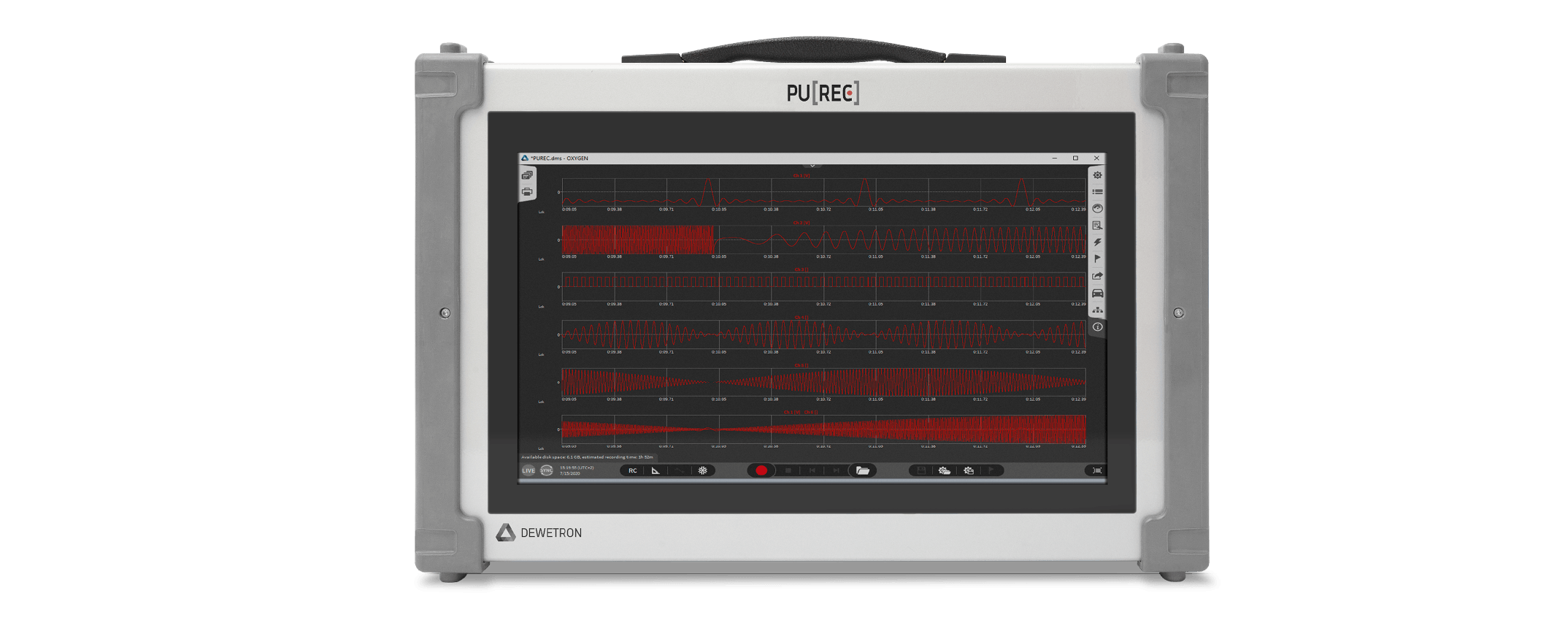Click the Ch 2 [V] channel label
Image resolution: width=1568 pixels, height=623 pixels.
coord(802,223)
